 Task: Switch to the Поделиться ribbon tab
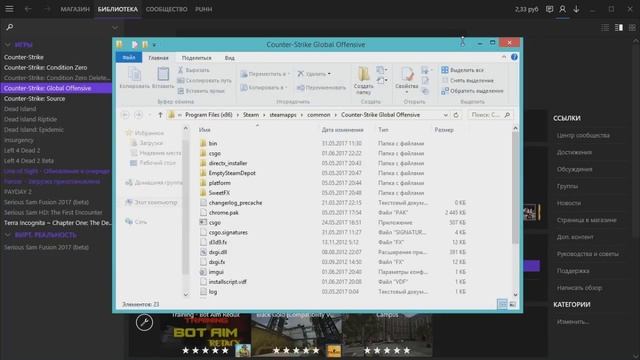(197, 58)
